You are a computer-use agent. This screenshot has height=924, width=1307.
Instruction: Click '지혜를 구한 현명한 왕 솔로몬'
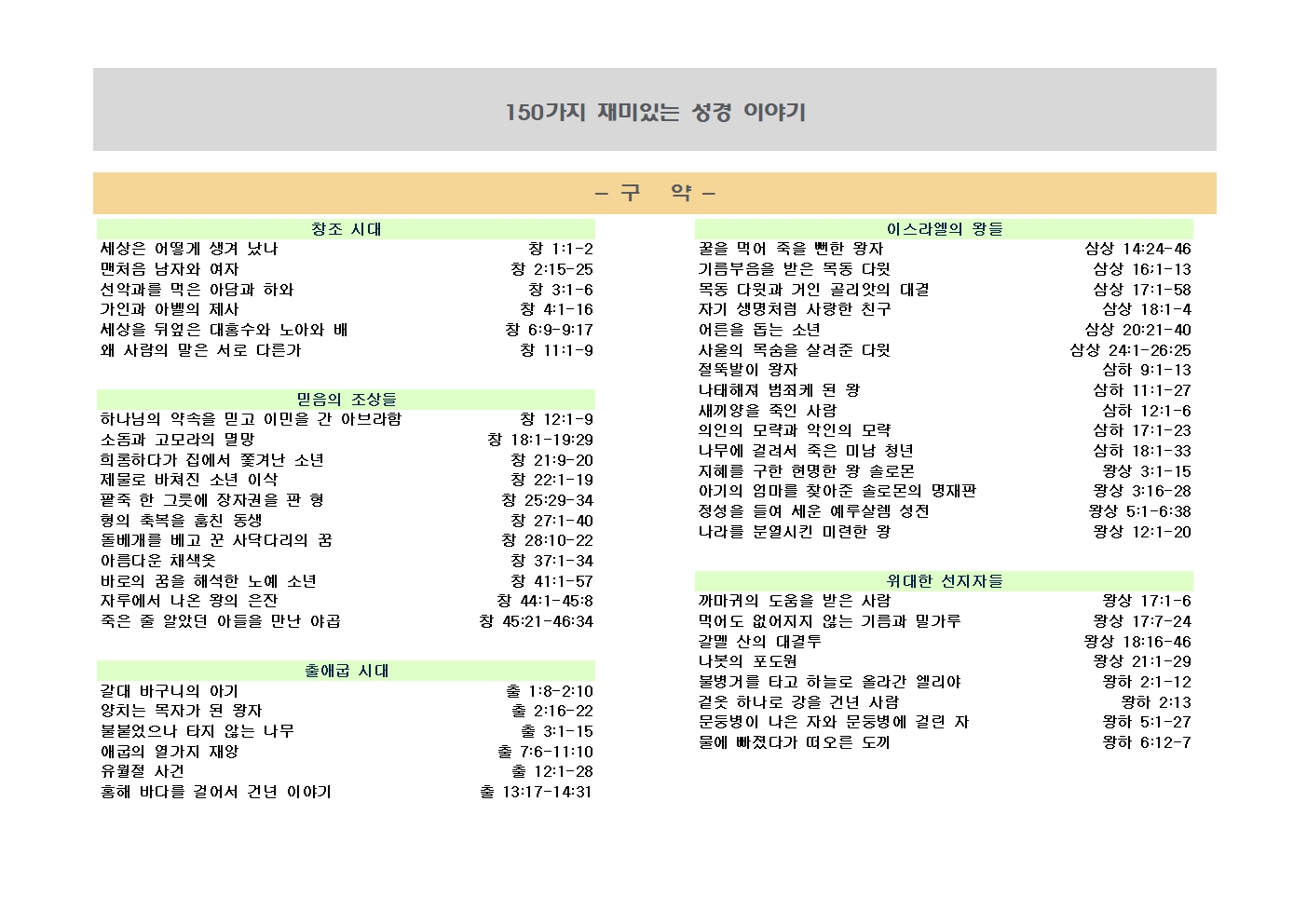[806, 471]
